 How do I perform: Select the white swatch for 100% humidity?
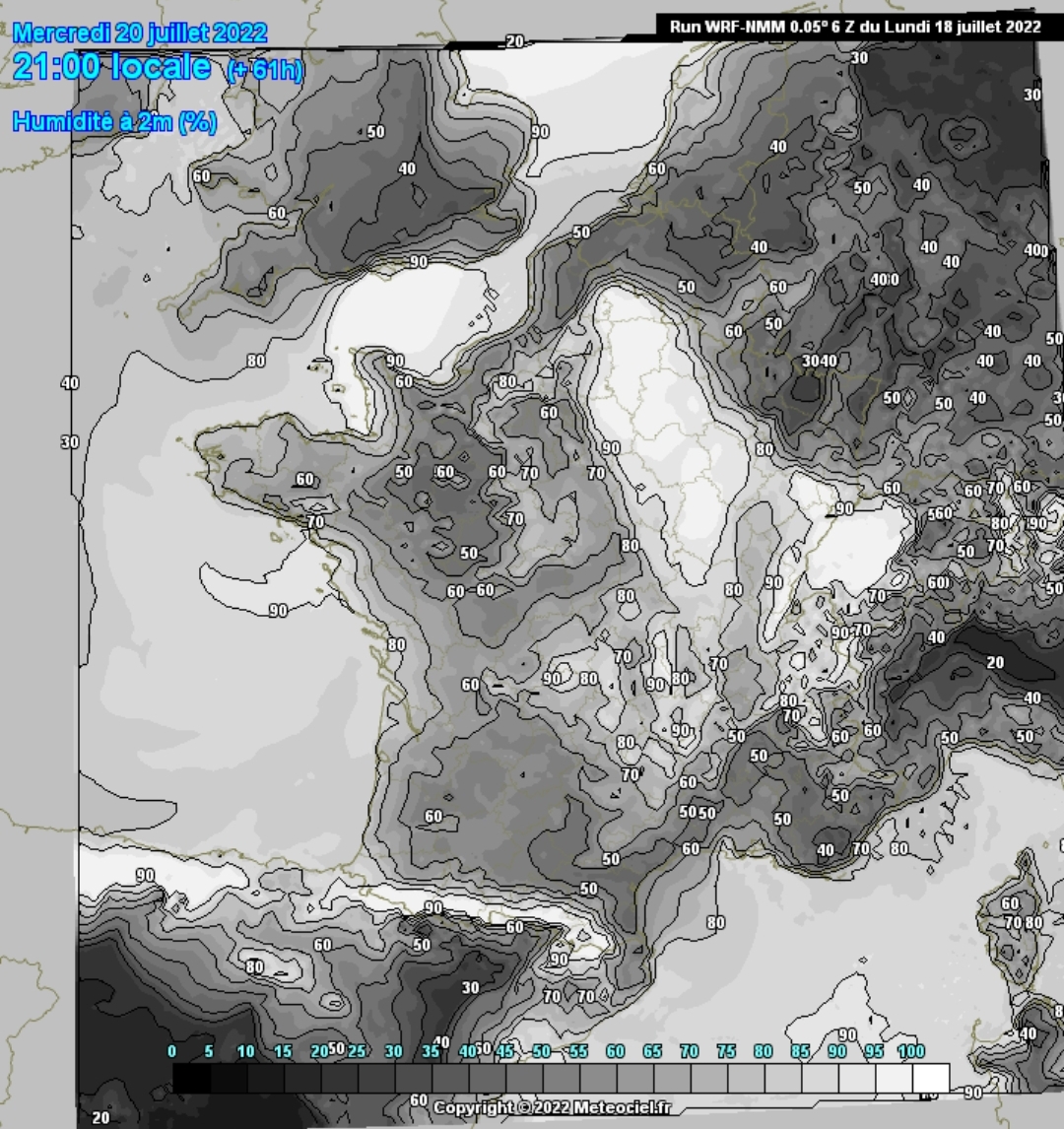point(931,1078)
